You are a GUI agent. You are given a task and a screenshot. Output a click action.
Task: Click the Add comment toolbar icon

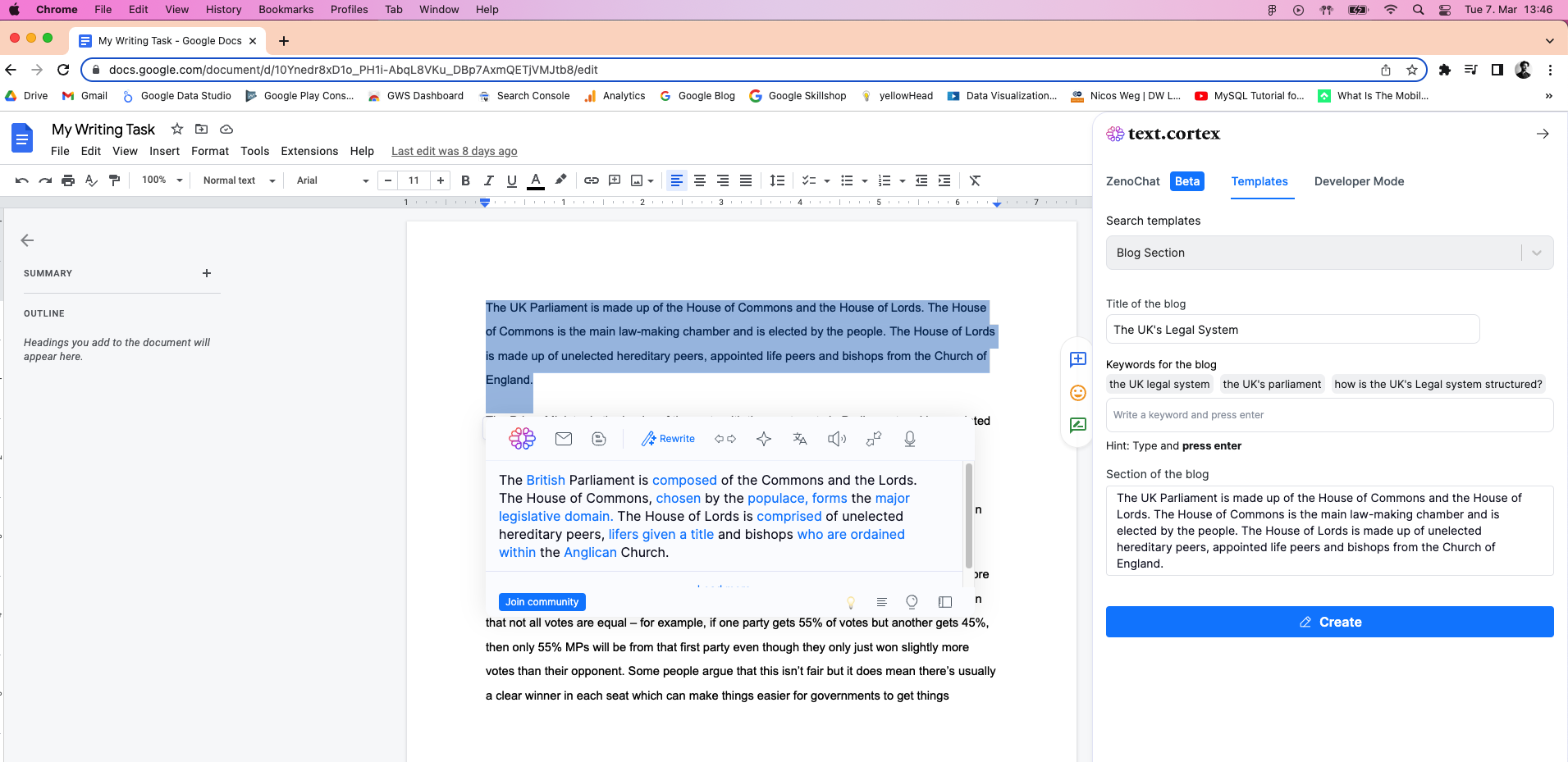615,180
